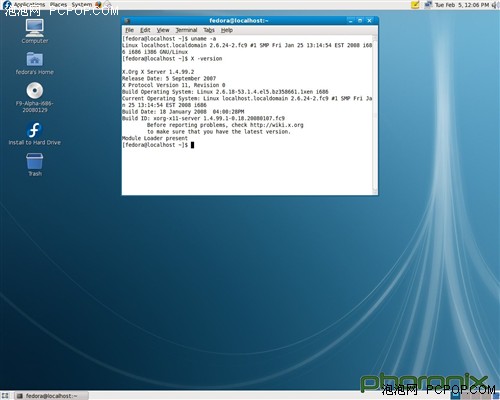Close the terminal window
500x400 pixels.
[369, 21]
